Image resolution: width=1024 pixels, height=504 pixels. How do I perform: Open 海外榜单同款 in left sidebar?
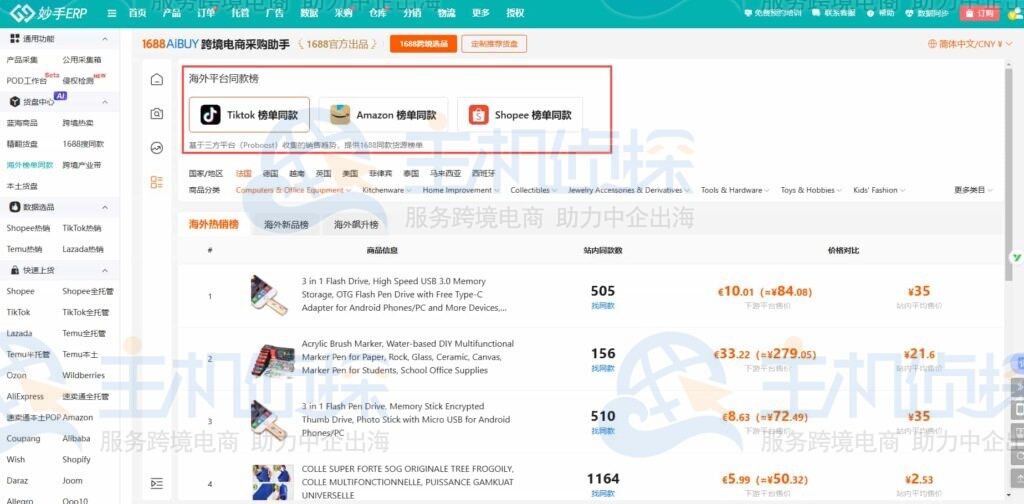click(30, 165)
